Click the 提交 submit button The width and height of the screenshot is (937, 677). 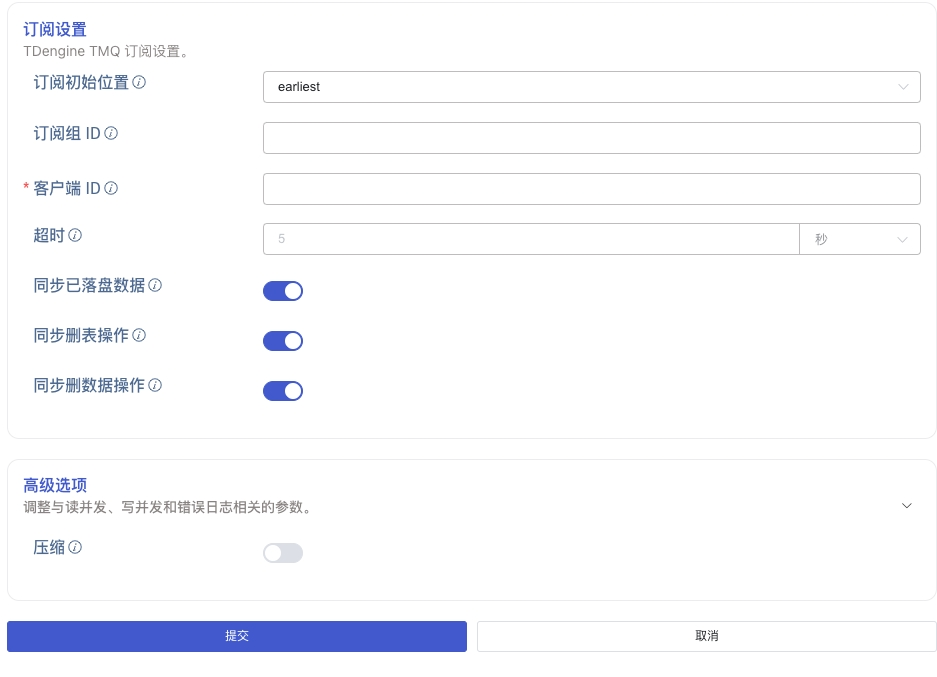point(236,636)
